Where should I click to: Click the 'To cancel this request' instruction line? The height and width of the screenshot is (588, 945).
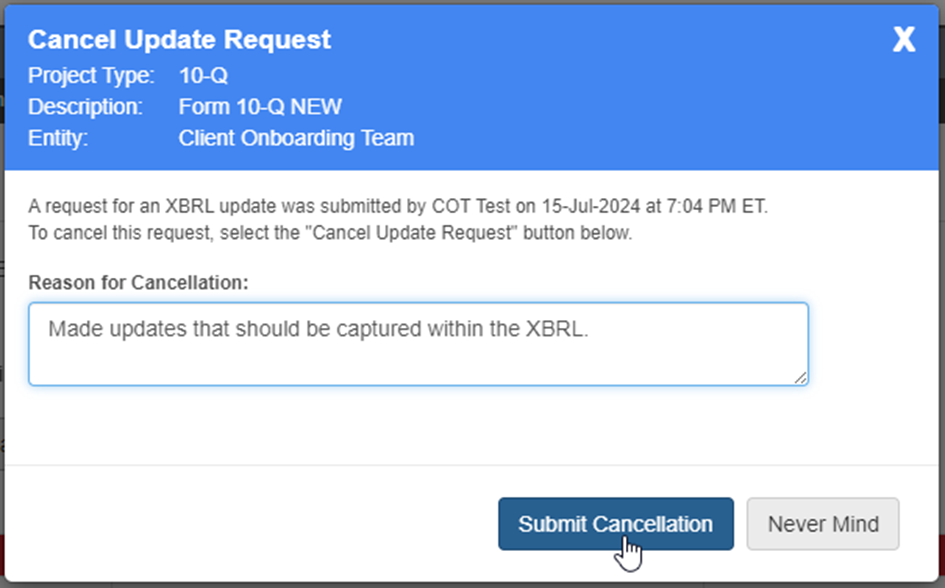[x=330, y=233]
